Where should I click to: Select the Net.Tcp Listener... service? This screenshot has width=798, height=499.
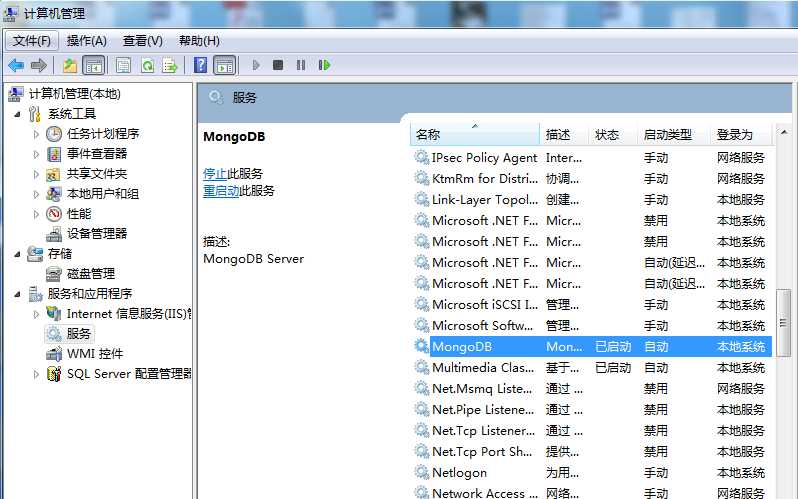pyautogui.click(x=591, y=430)
